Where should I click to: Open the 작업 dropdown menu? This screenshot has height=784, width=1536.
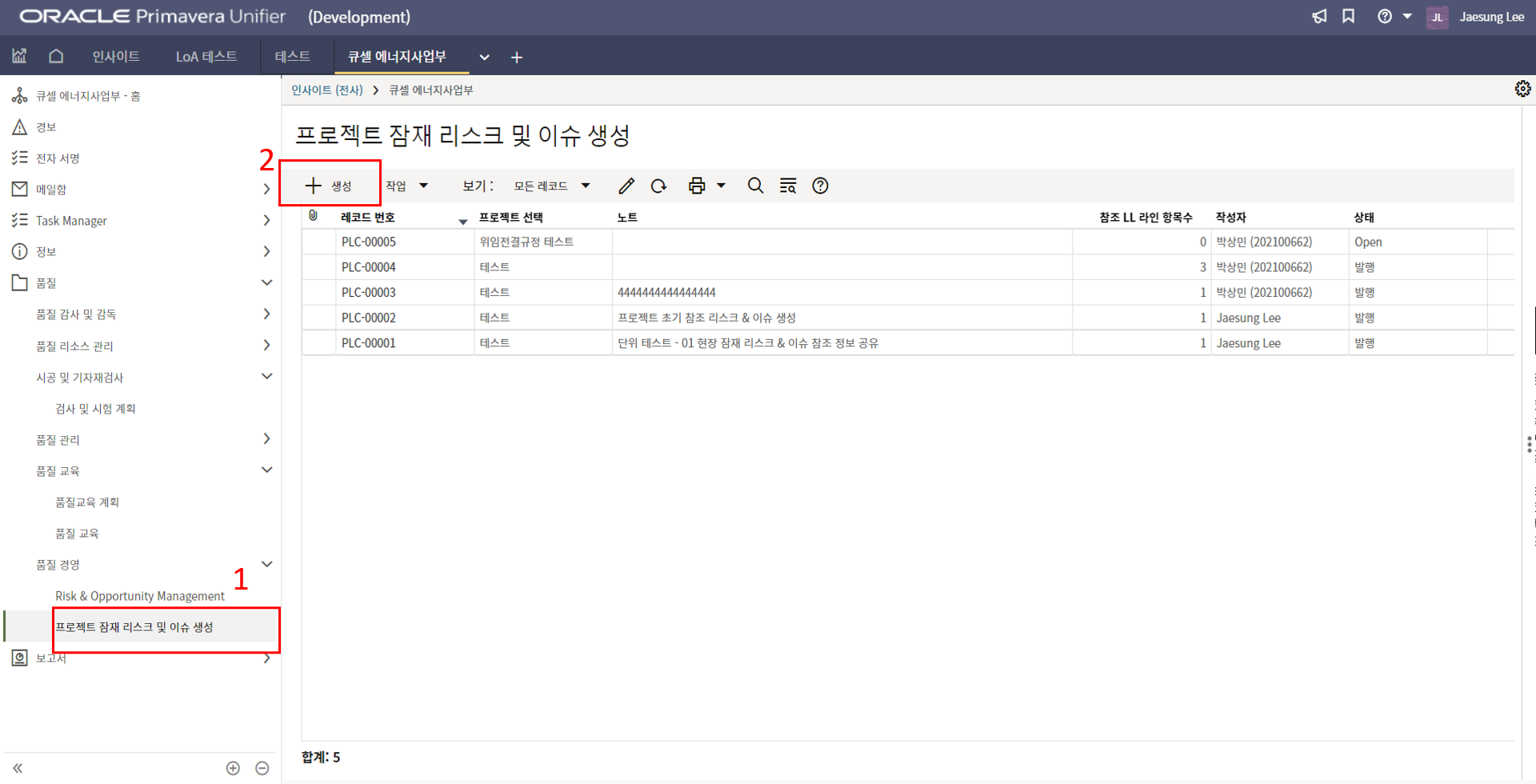point(406,186)
